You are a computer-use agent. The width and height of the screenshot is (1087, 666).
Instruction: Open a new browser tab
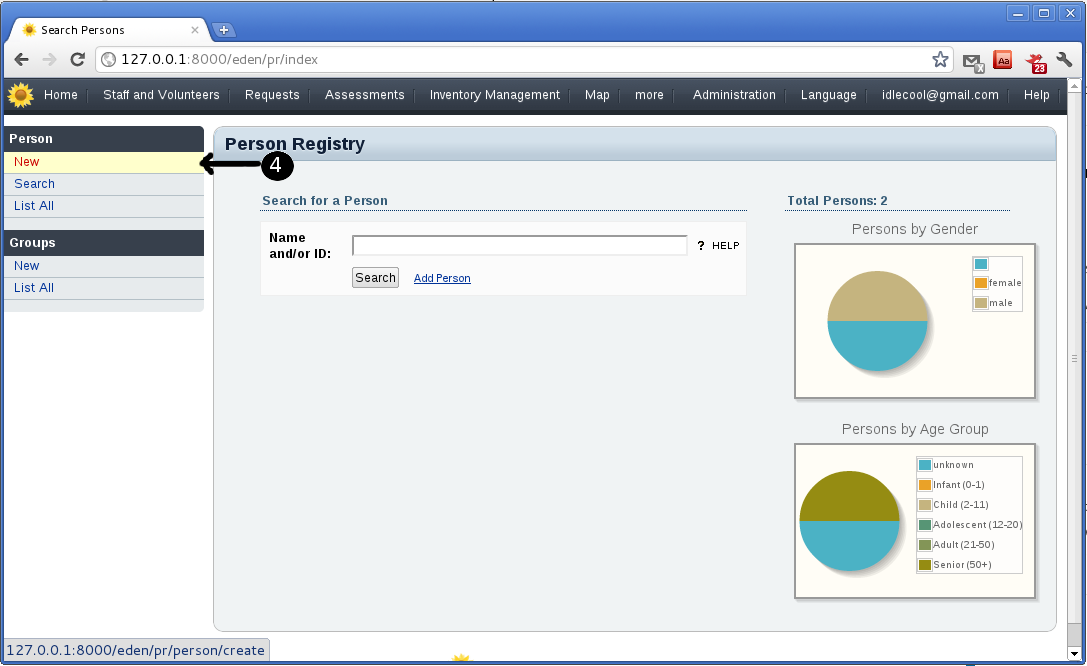point(224,30)
